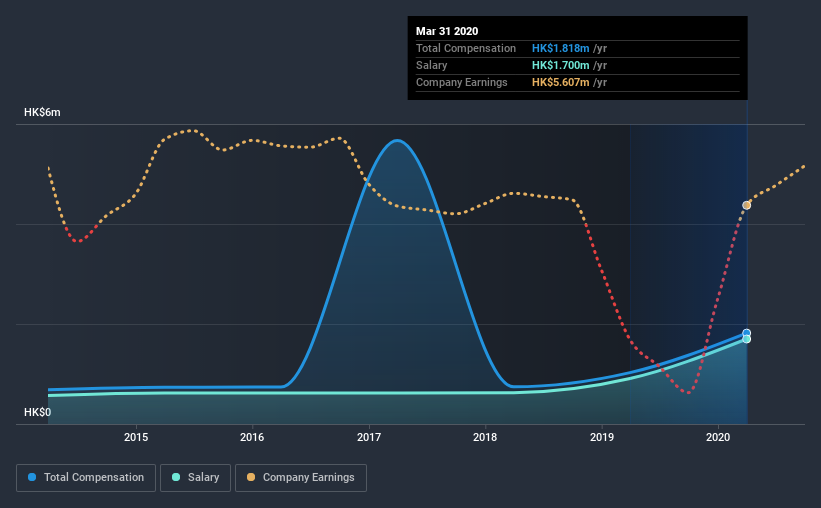Click the HK$1.700m salary value
Viewport: 821px width, 508px height.
coord(561,65)
